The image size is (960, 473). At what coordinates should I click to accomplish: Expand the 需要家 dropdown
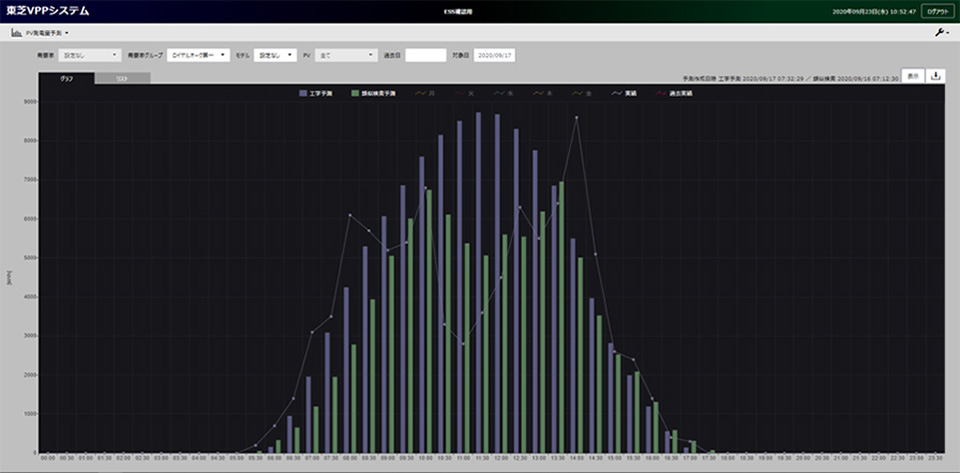click(90, 55)
